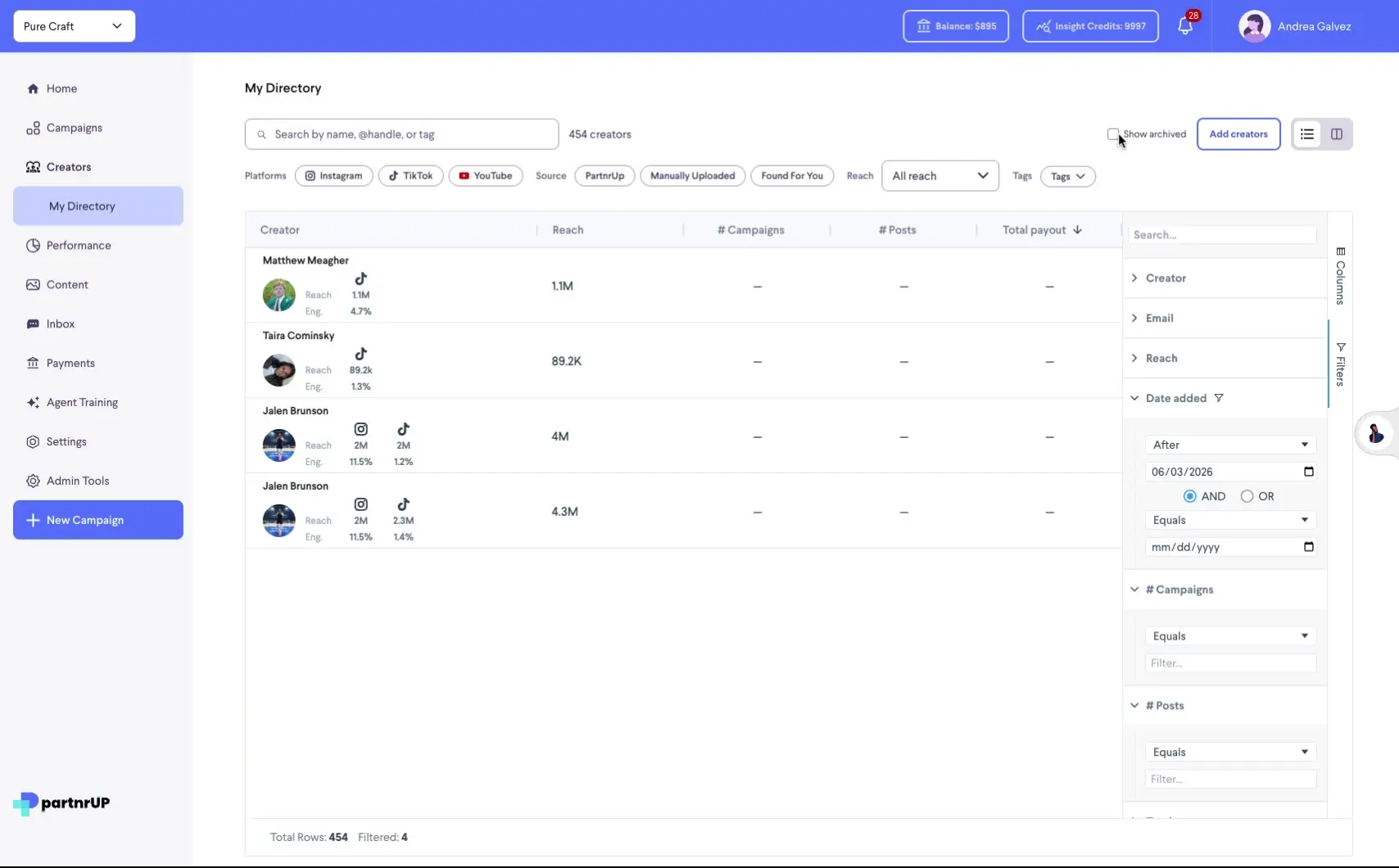
Task: Select My Directory in sidebar
Action: (x=97, y=206)
